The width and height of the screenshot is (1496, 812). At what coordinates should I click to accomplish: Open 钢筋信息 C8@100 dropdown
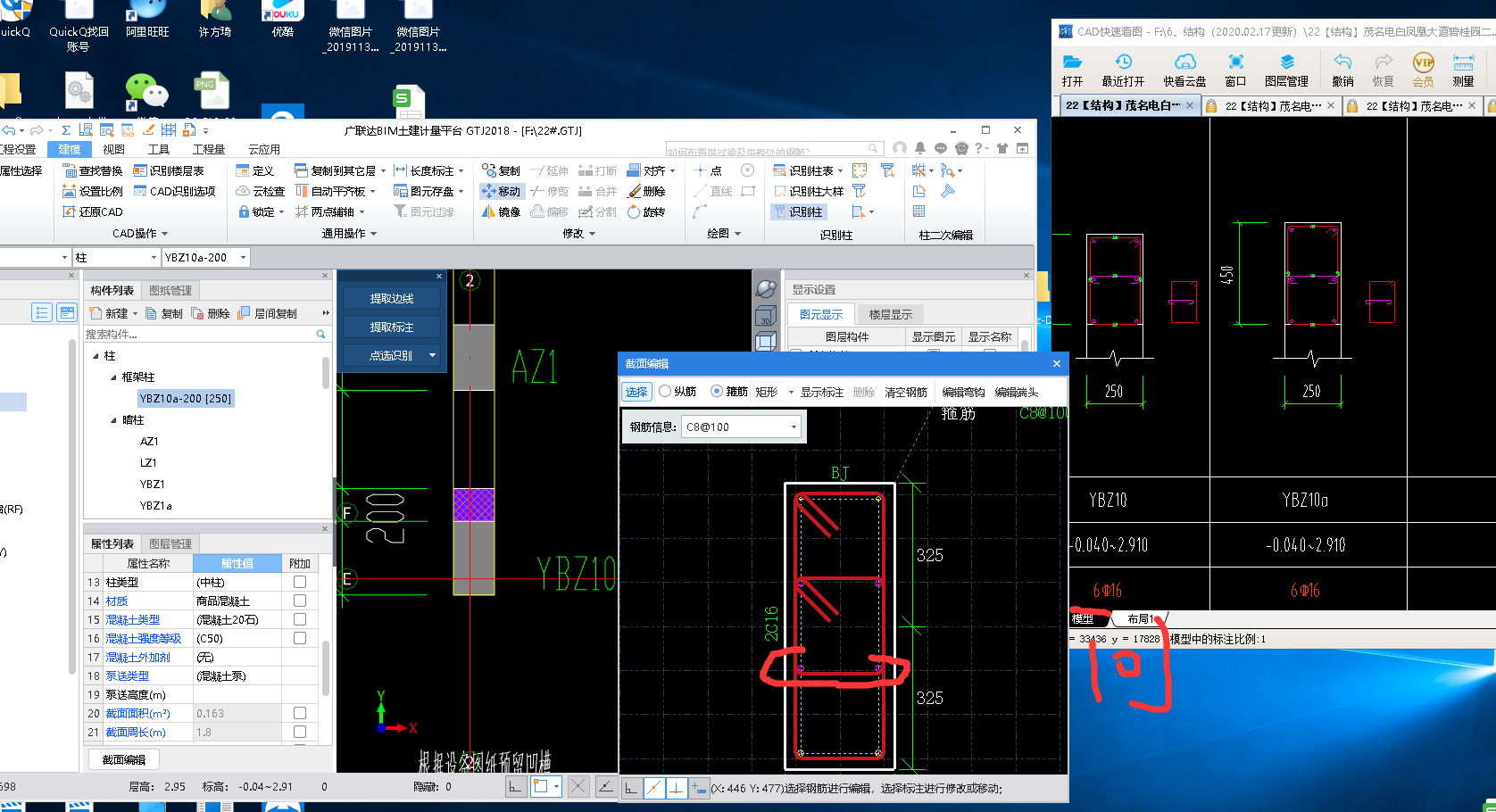[x=794, y=427]
